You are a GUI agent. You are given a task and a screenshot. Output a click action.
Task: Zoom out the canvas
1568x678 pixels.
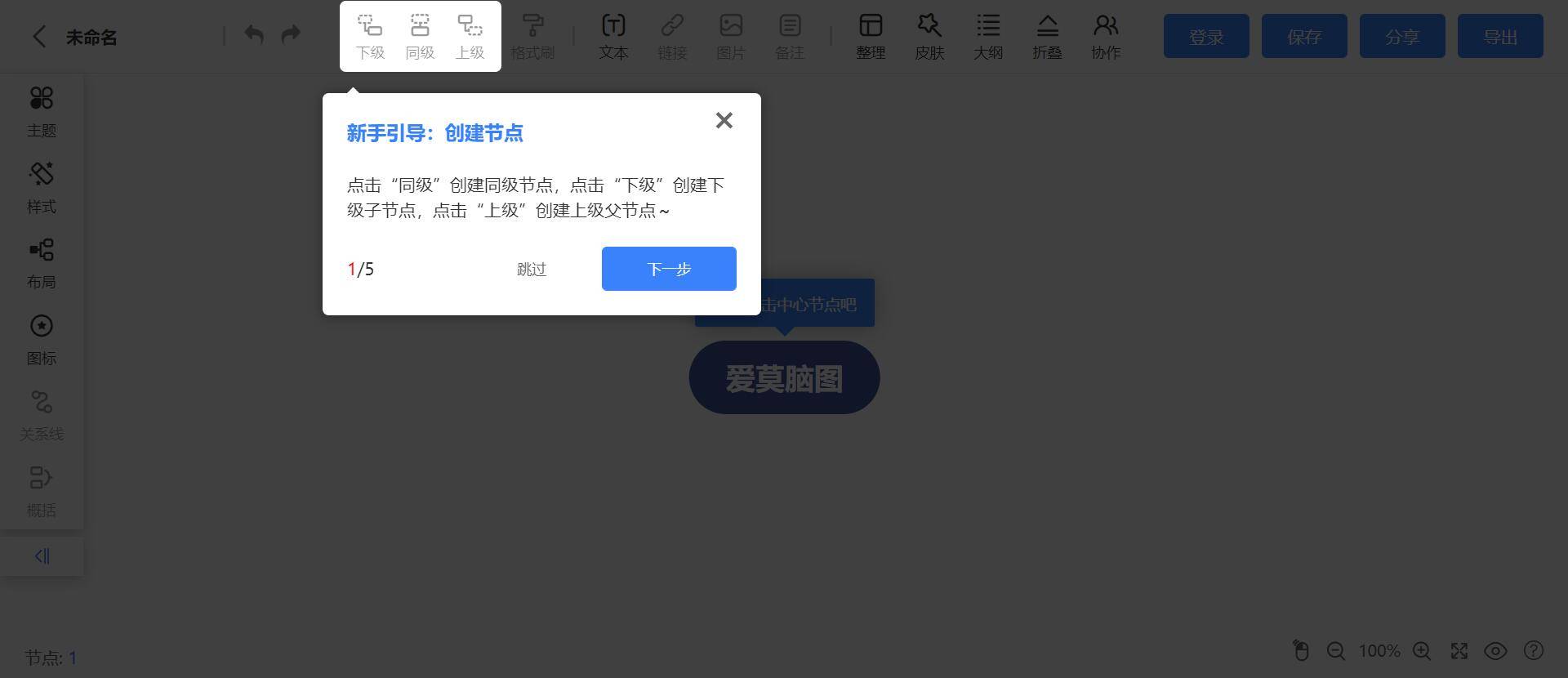(x=1336, y=651)
